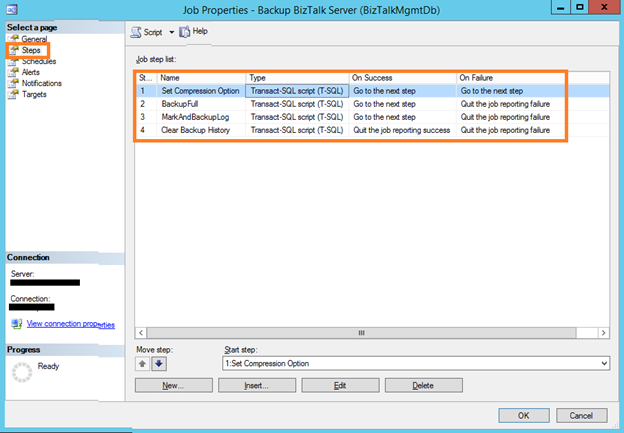The height and width of the screenshot is (433, 624).
Task: Delete the selected step
Action: coord(423,385)
